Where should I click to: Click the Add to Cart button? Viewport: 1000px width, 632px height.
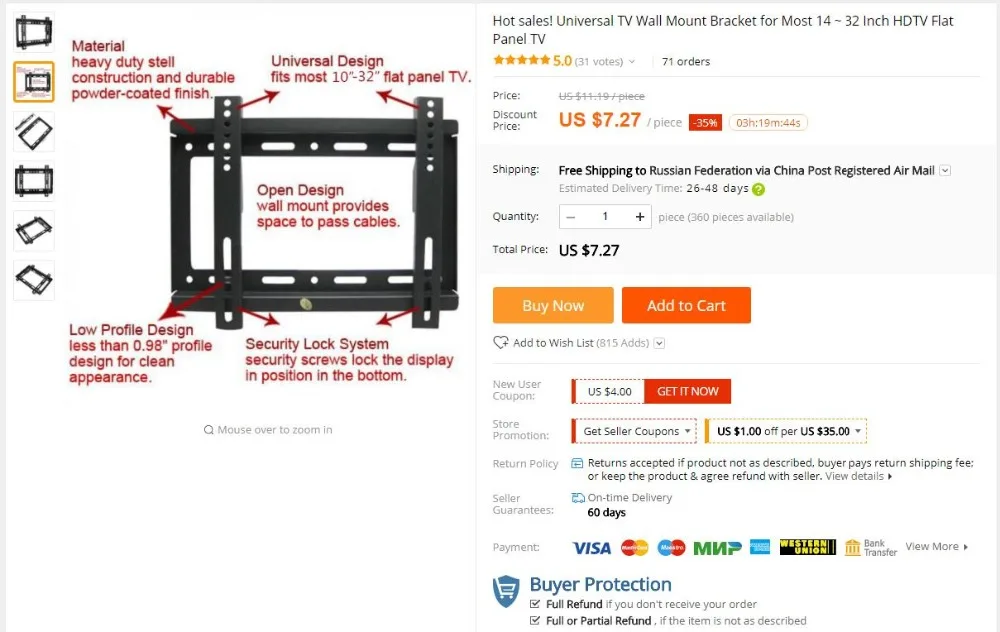tap(686, 305)
